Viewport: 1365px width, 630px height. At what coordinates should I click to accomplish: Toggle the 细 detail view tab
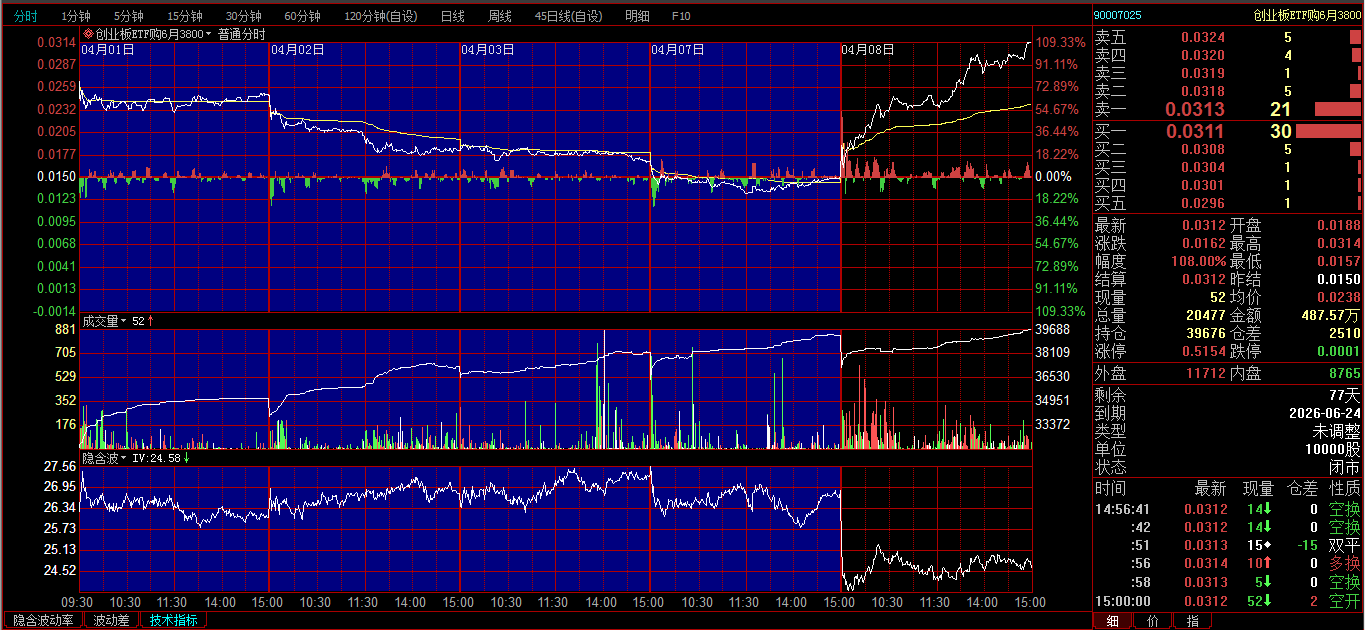[x=1112, y=621]
